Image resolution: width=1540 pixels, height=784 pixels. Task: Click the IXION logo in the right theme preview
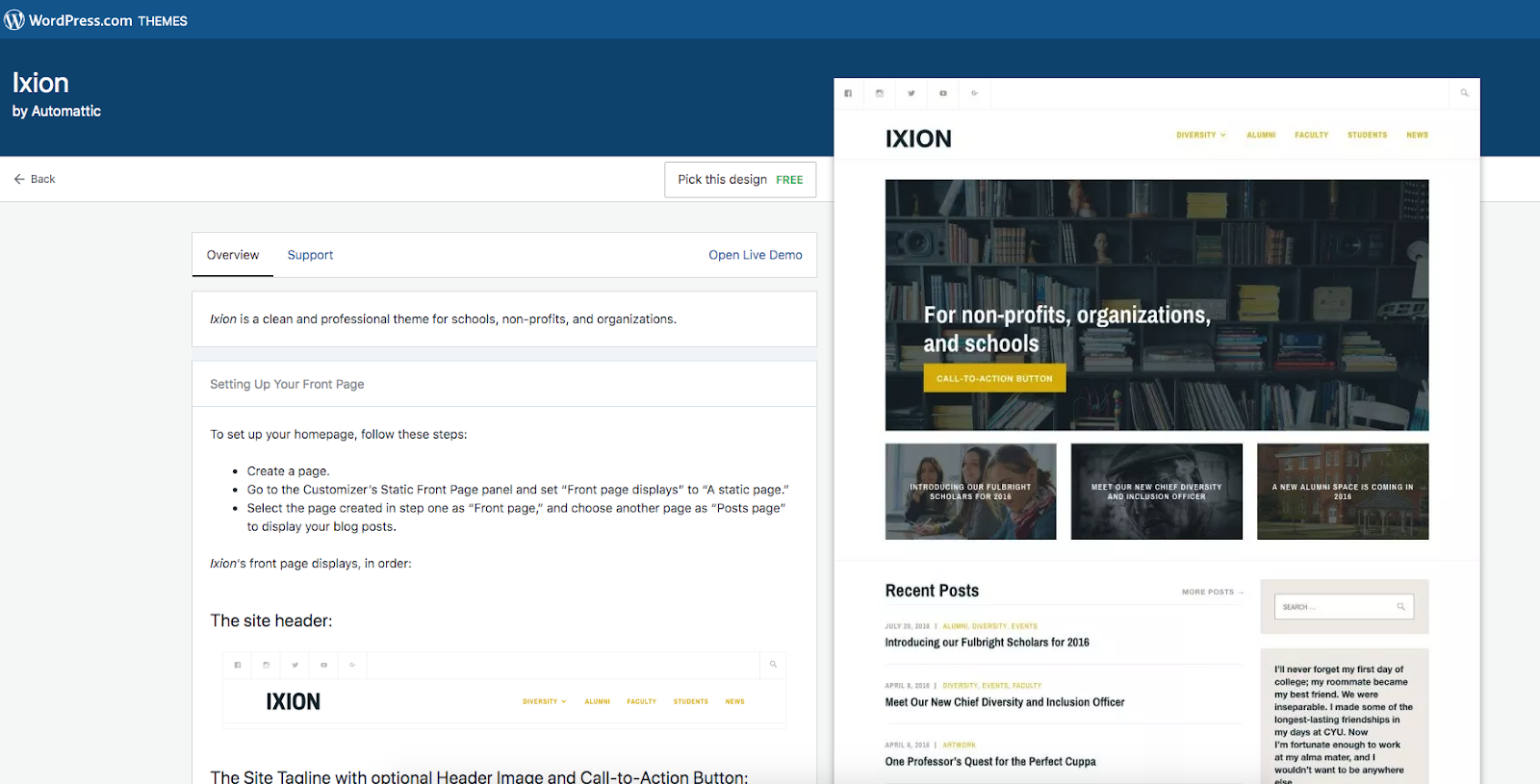(x=918, y=139)
